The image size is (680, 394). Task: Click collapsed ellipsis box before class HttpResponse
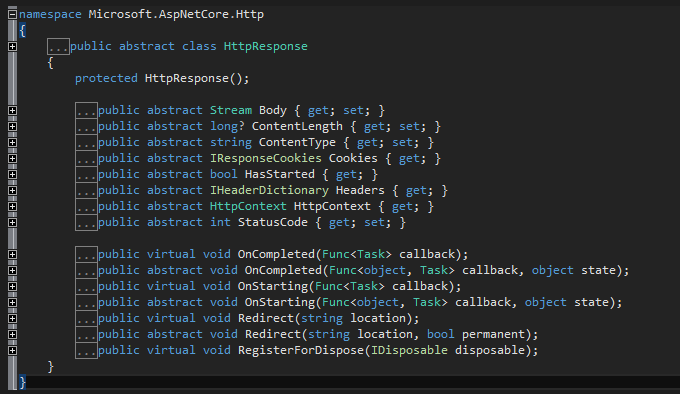[x=58, y=46]
